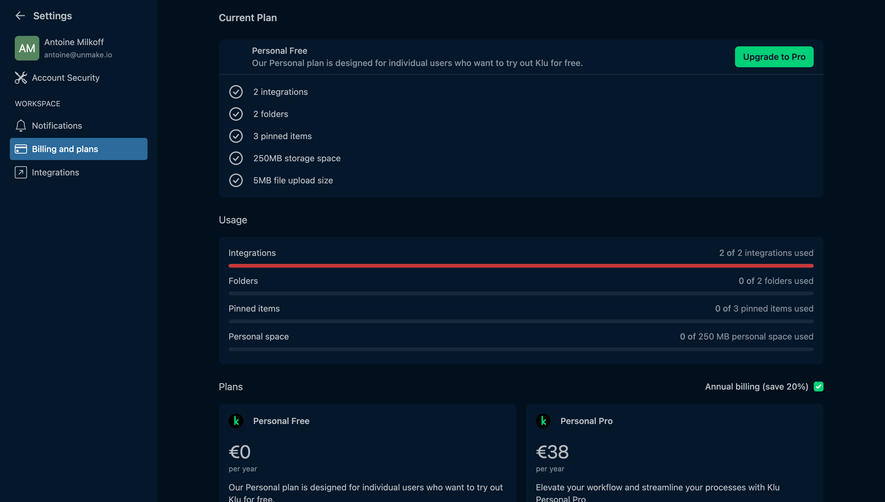Select the Usage section heading

[233, 220]
